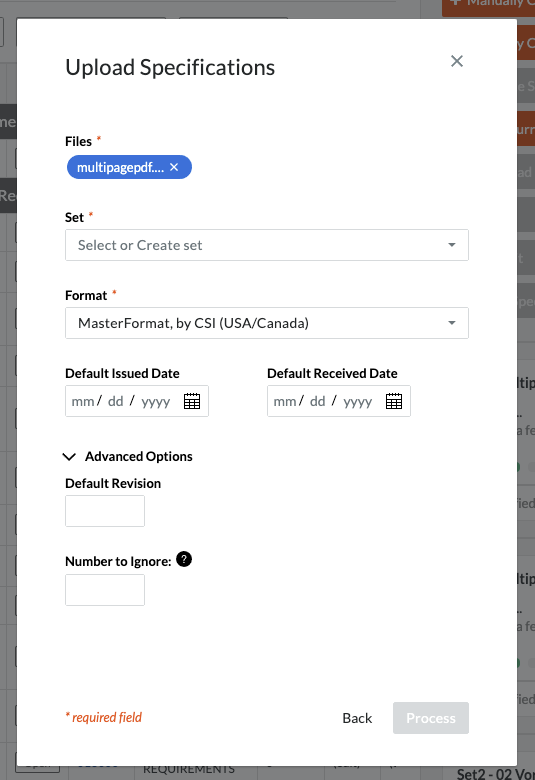535x780 pixels.
Task: Collapse the Advanced Options chevron
Action: click(69, 457)
